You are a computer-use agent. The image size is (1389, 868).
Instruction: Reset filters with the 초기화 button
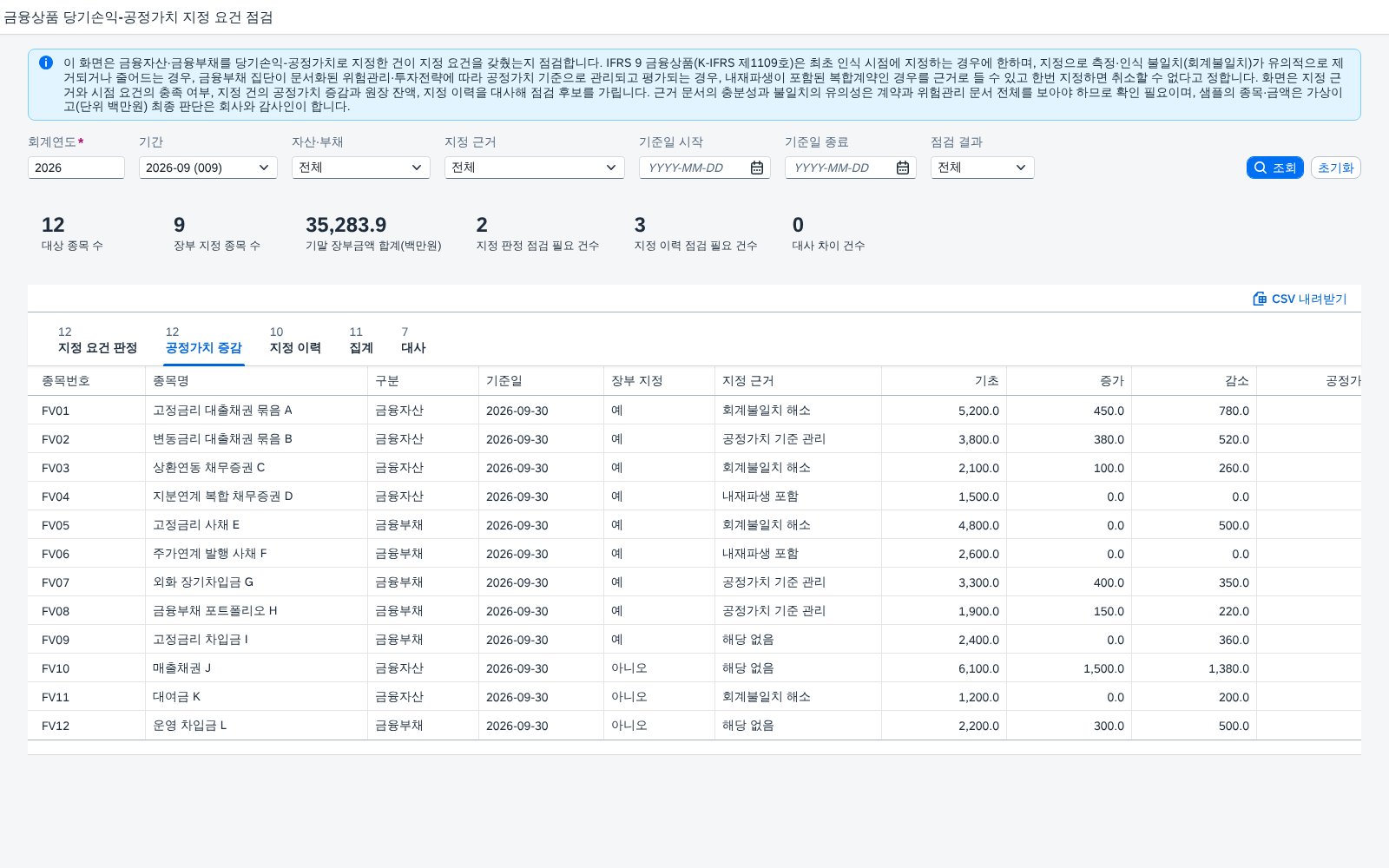click(x=1336, y=168)
